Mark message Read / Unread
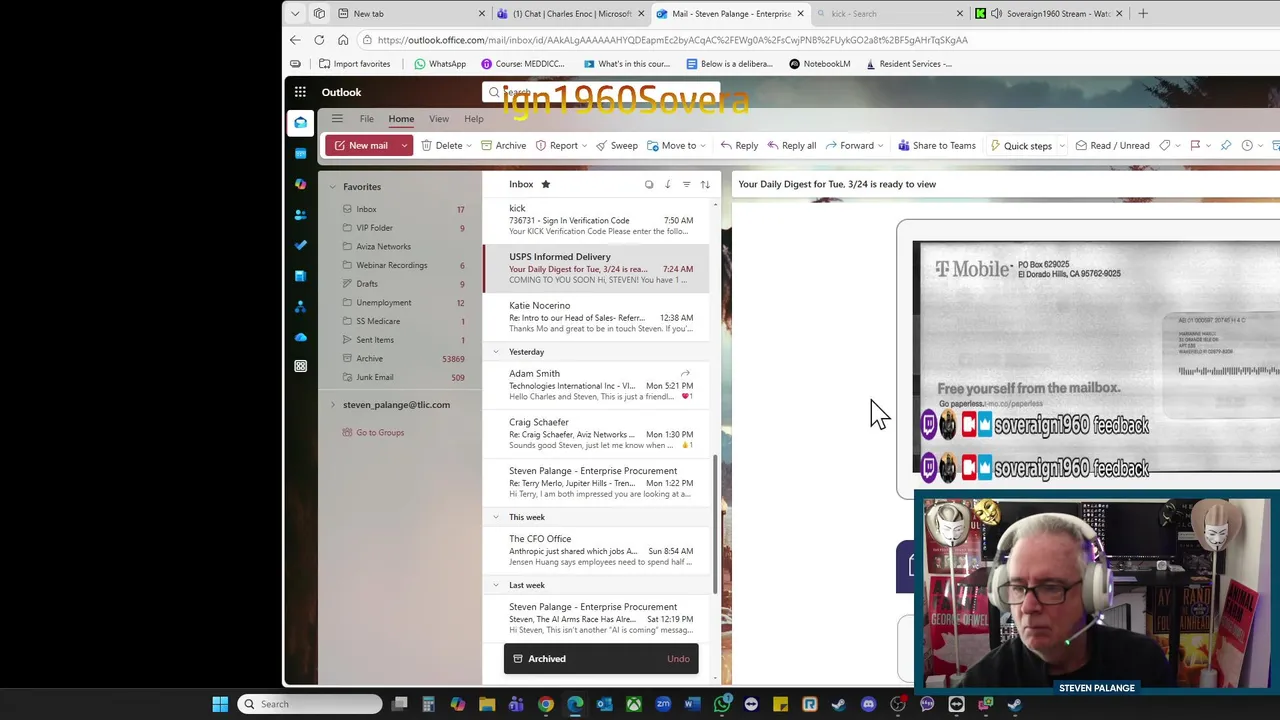The image size is (1280, 720). pos(1112,145)
